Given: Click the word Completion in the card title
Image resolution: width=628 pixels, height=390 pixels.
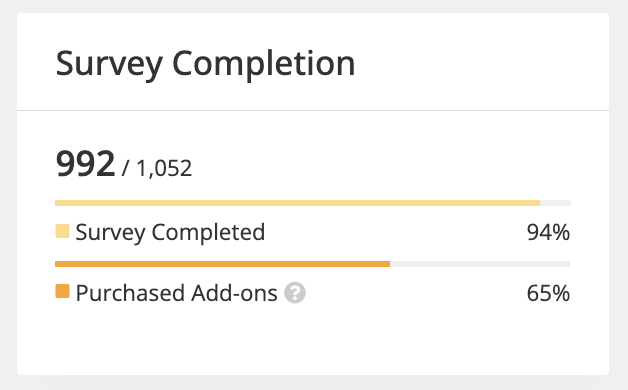Looking at the screenshot, I should (x=264, y=64).
